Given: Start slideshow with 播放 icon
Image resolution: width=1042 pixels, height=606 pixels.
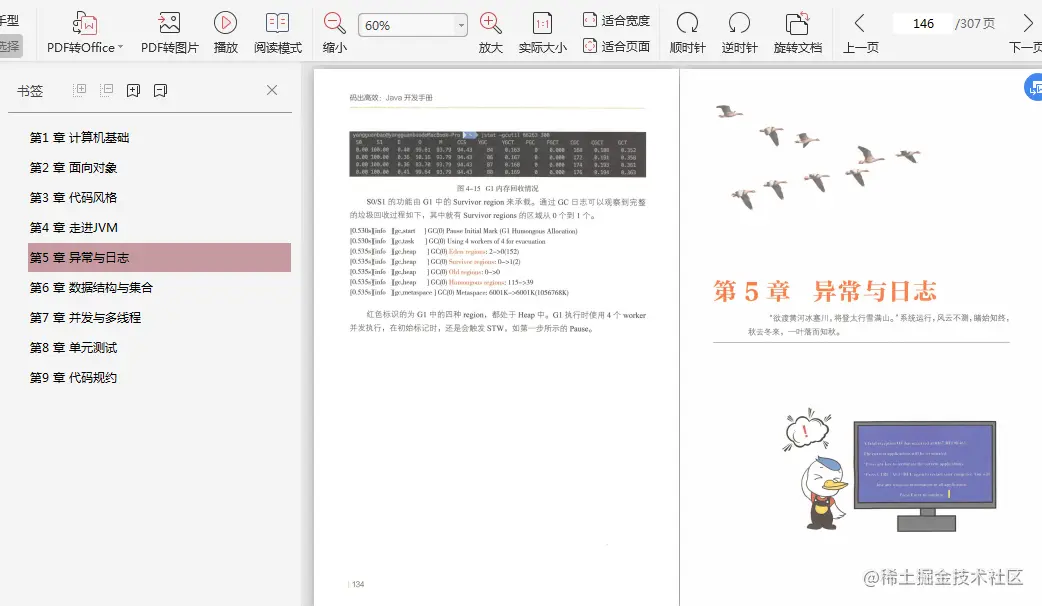Looking at the screenshot, I should (225, 24).
